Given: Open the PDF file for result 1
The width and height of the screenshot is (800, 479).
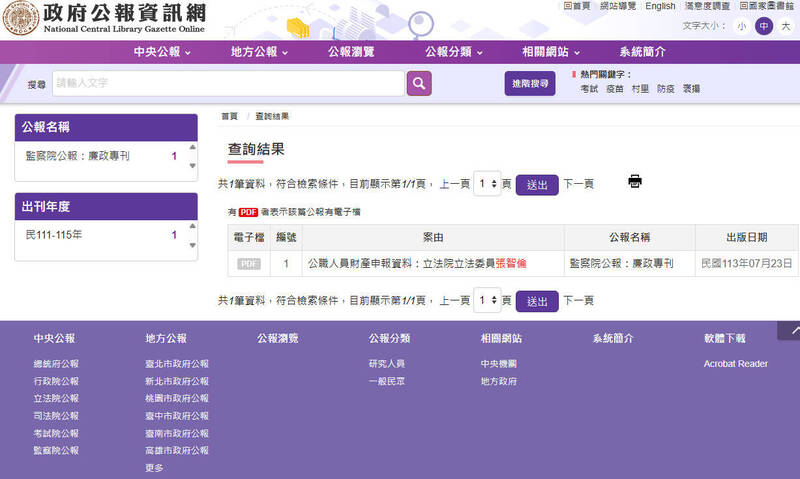Looking at the screenshot, I should click(249, 264).
